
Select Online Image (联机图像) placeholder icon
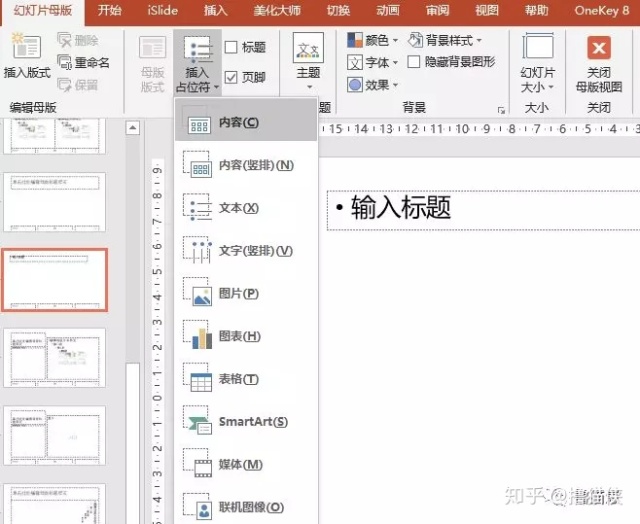point(197,506)
